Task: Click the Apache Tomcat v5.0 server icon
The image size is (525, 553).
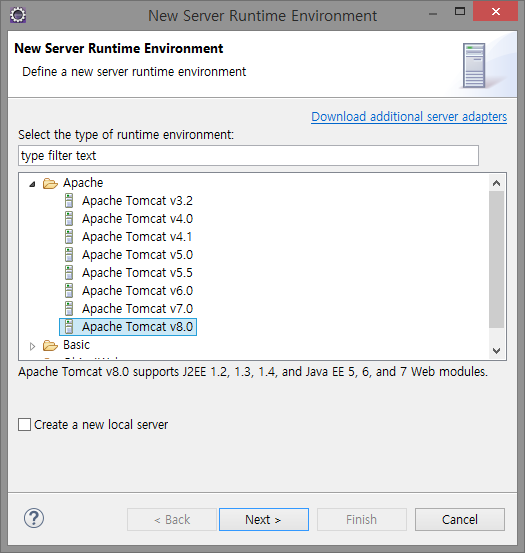Action: click(69, 255)
